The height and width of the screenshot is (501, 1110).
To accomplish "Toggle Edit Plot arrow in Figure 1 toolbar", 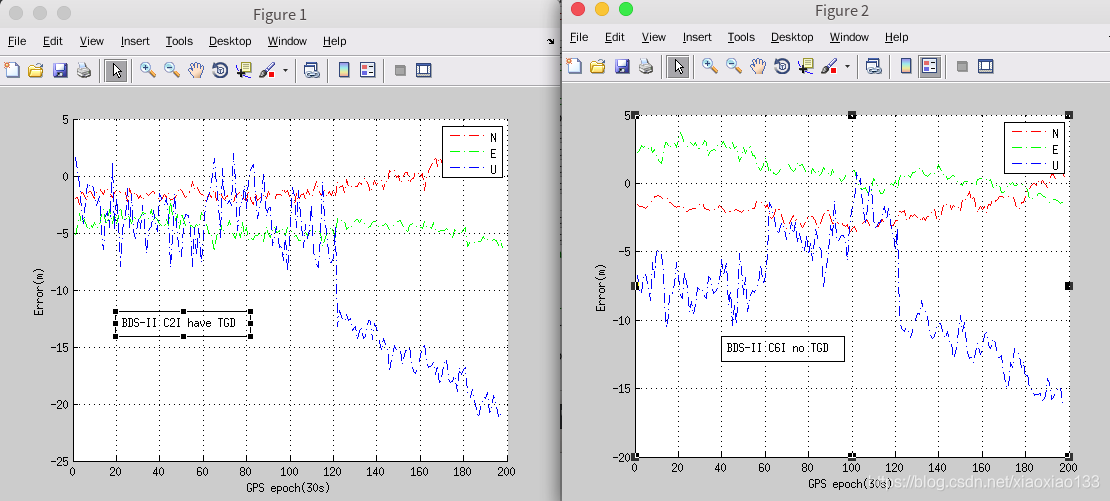I will click(x=116, y=70).
